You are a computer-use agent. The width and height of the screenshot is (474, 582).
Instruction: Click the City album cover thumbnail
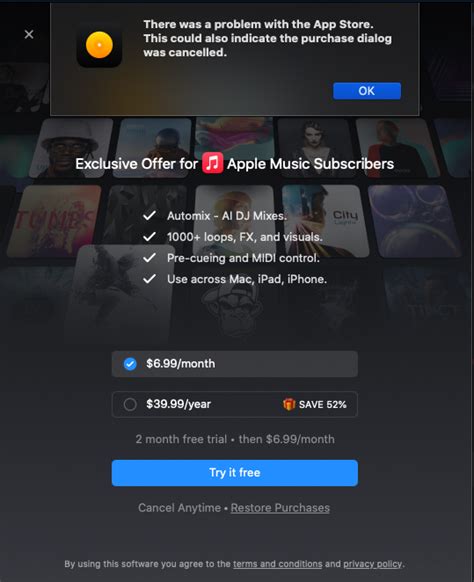tap(324, 221)
